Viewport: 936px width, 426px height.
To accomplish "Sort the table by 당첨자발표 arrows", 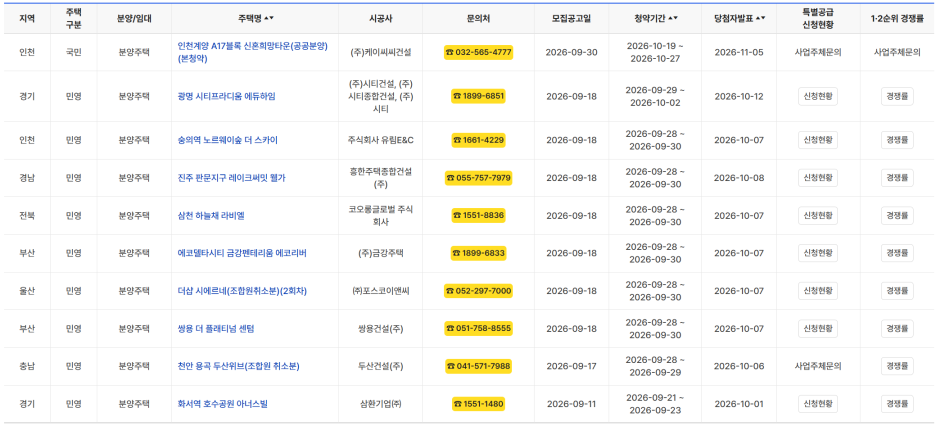I will (x=760, y=18).
